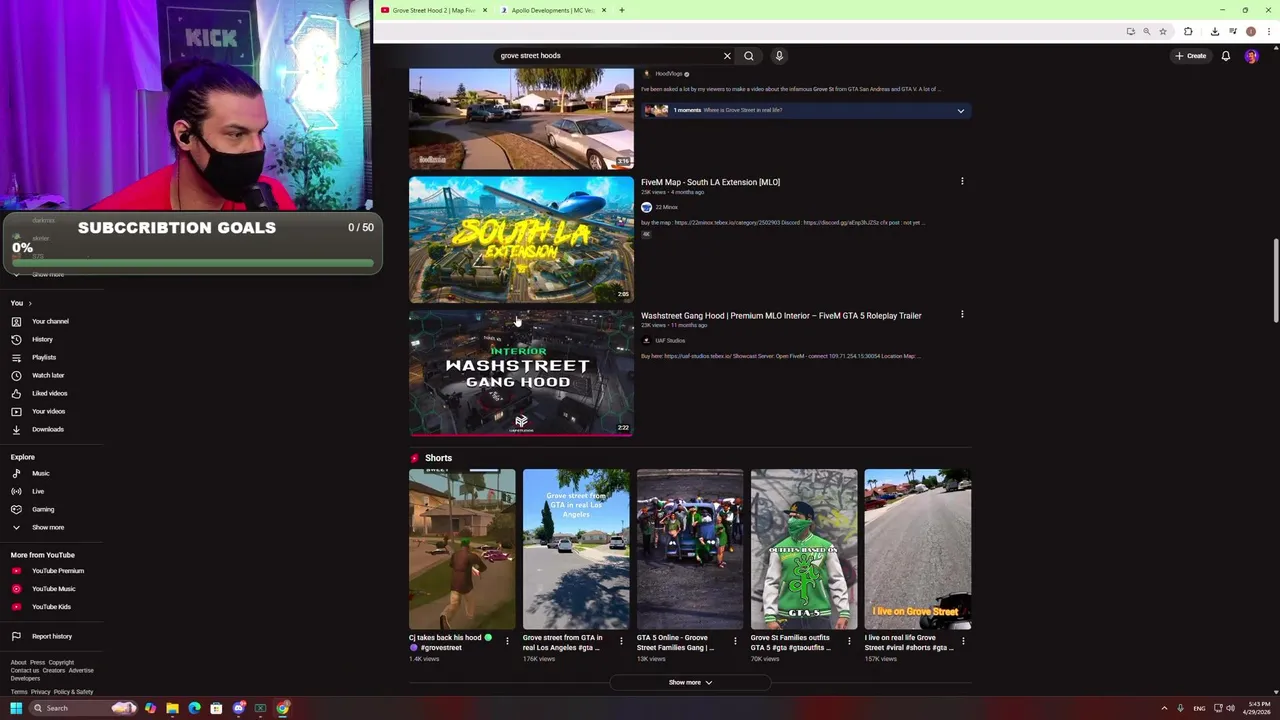Open Playlists in sidebar
The image size is (1280, 720).
(44, 357)
